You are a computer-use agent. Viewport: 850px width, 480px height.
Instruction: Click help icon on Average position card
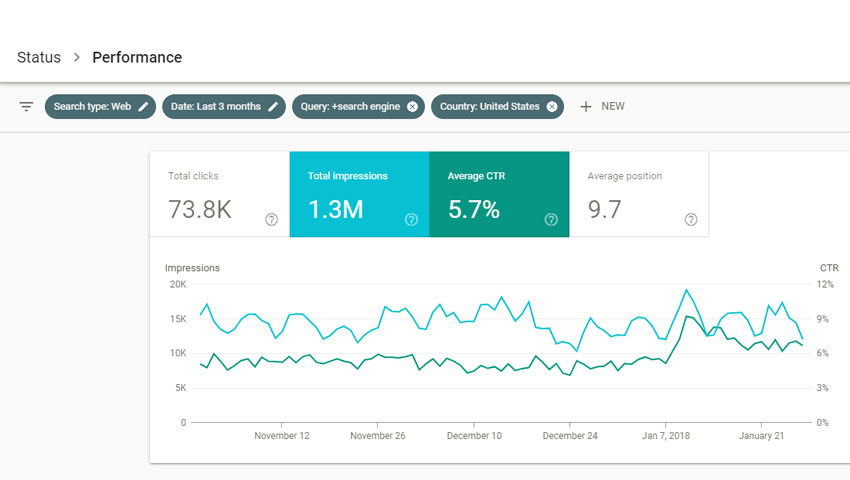pos(691,220)
